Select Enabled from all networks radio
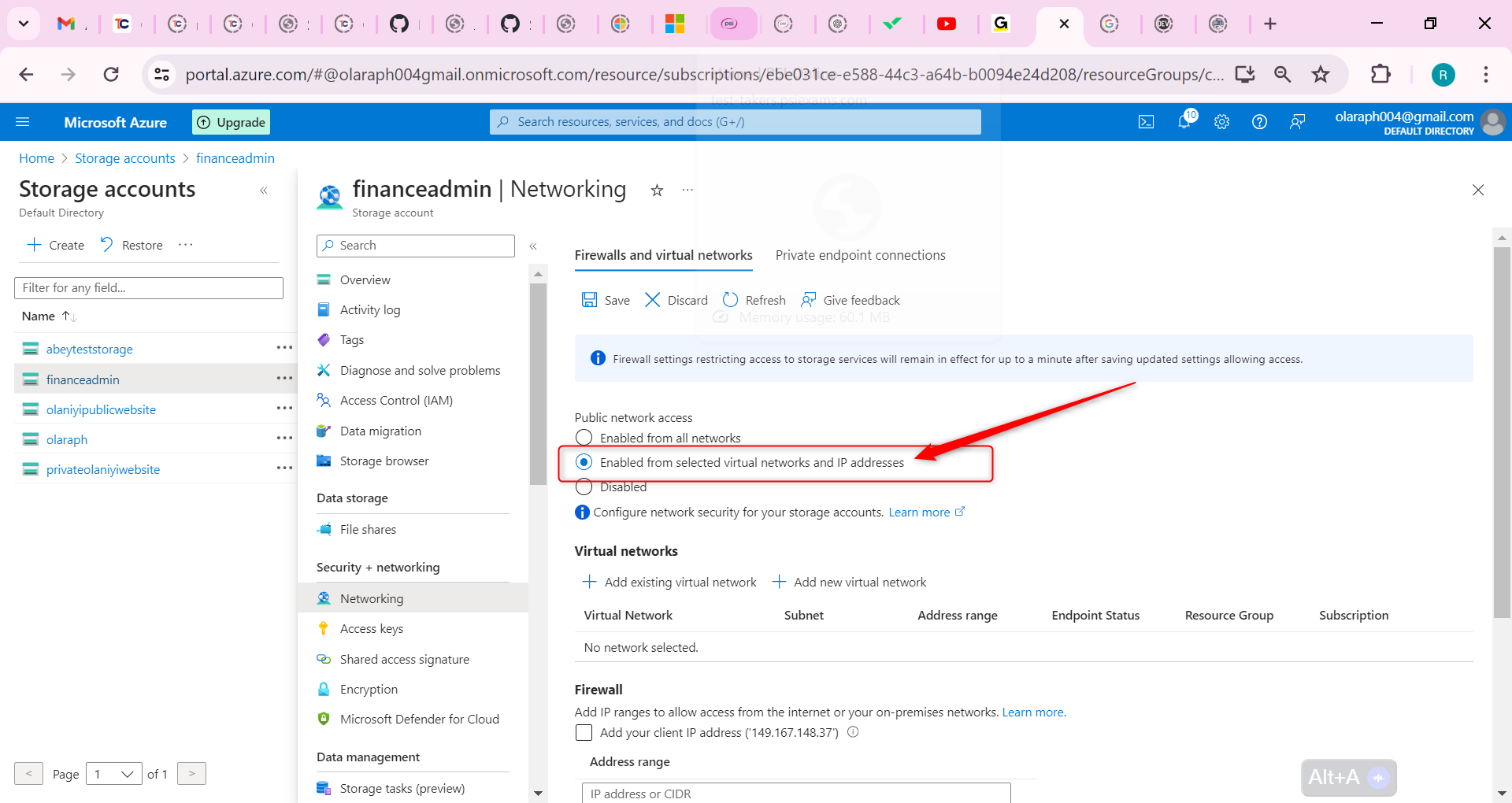This screenshot has width=1512, height=803. pos(584,438)
